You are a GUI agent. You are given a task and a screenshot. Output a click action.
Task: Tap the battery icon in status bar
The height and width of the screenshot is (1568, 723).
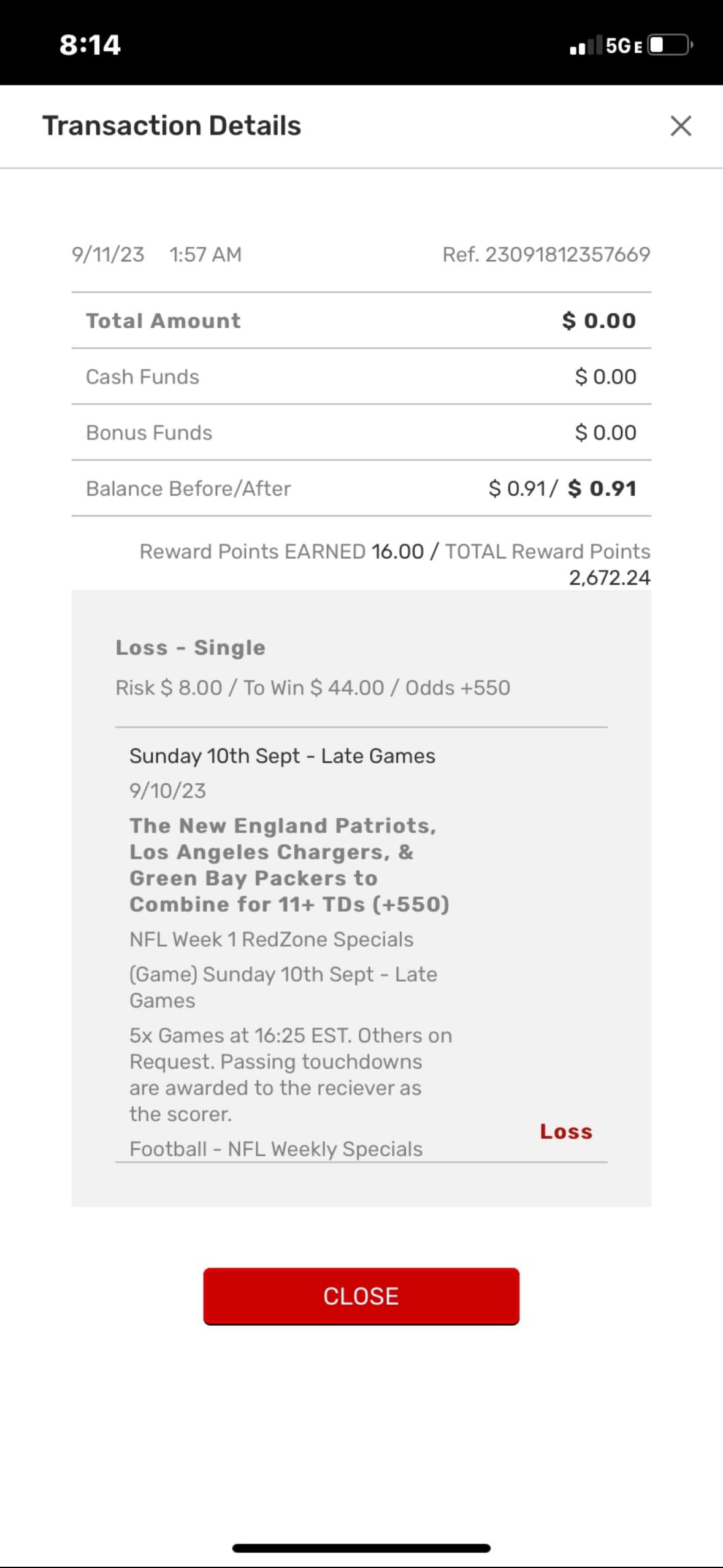click(x=671, y=45)
